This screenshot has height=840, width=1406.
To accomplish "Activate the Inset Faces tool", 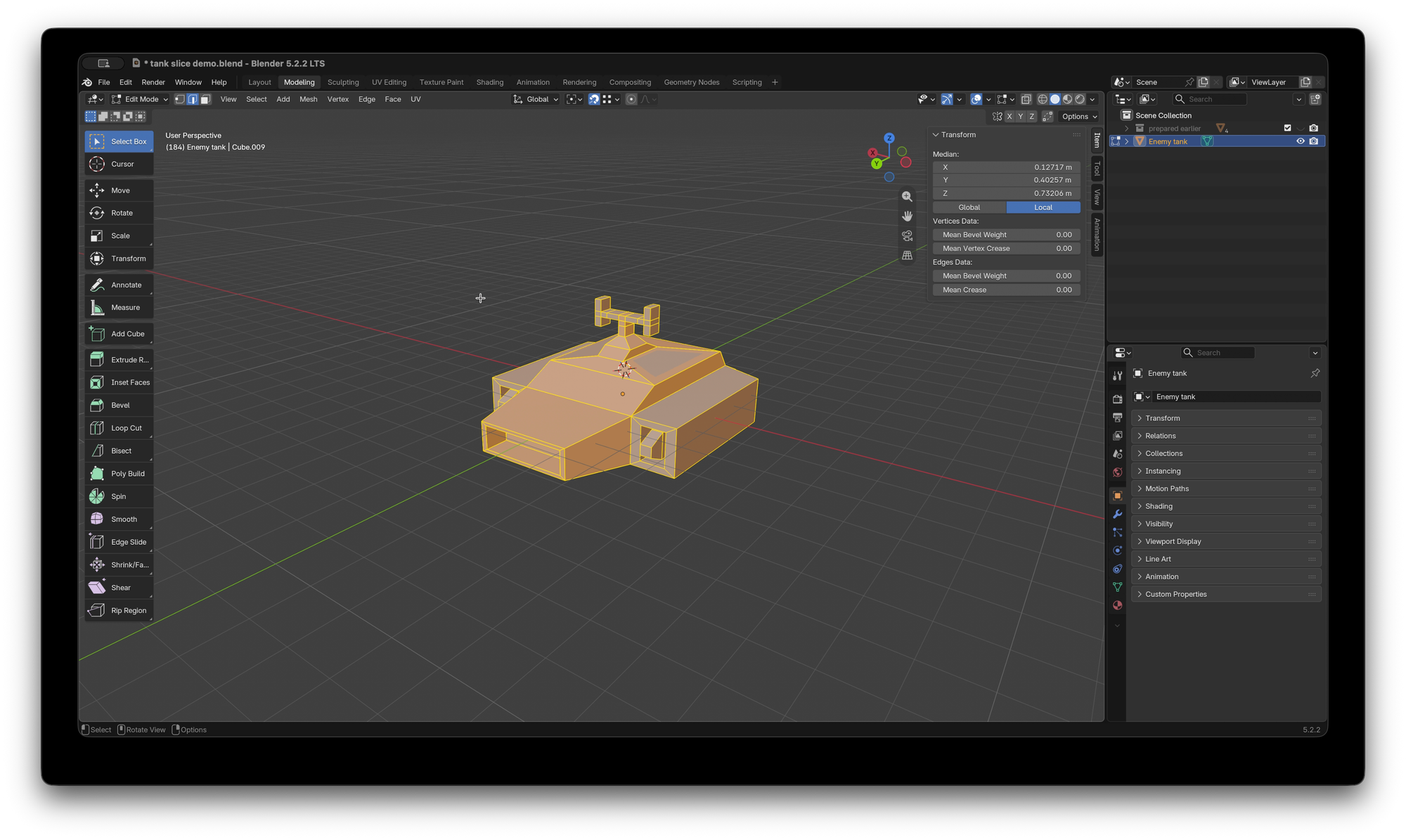I will pos(119,382).
